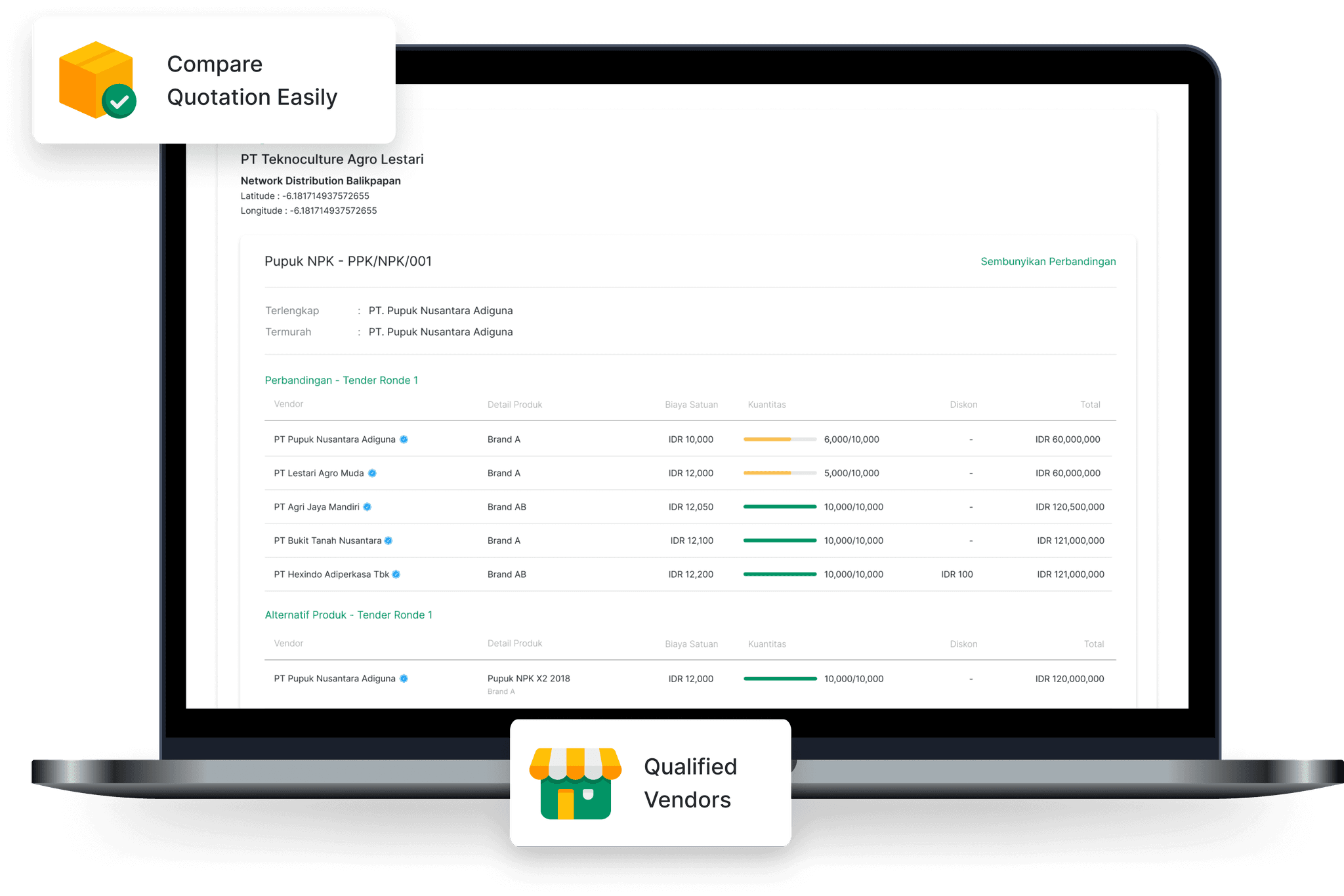The width and height of the screenshot is (1344, 896).
Task: Click Compare Quotation Easily card text
Action: tap(252, 81)
